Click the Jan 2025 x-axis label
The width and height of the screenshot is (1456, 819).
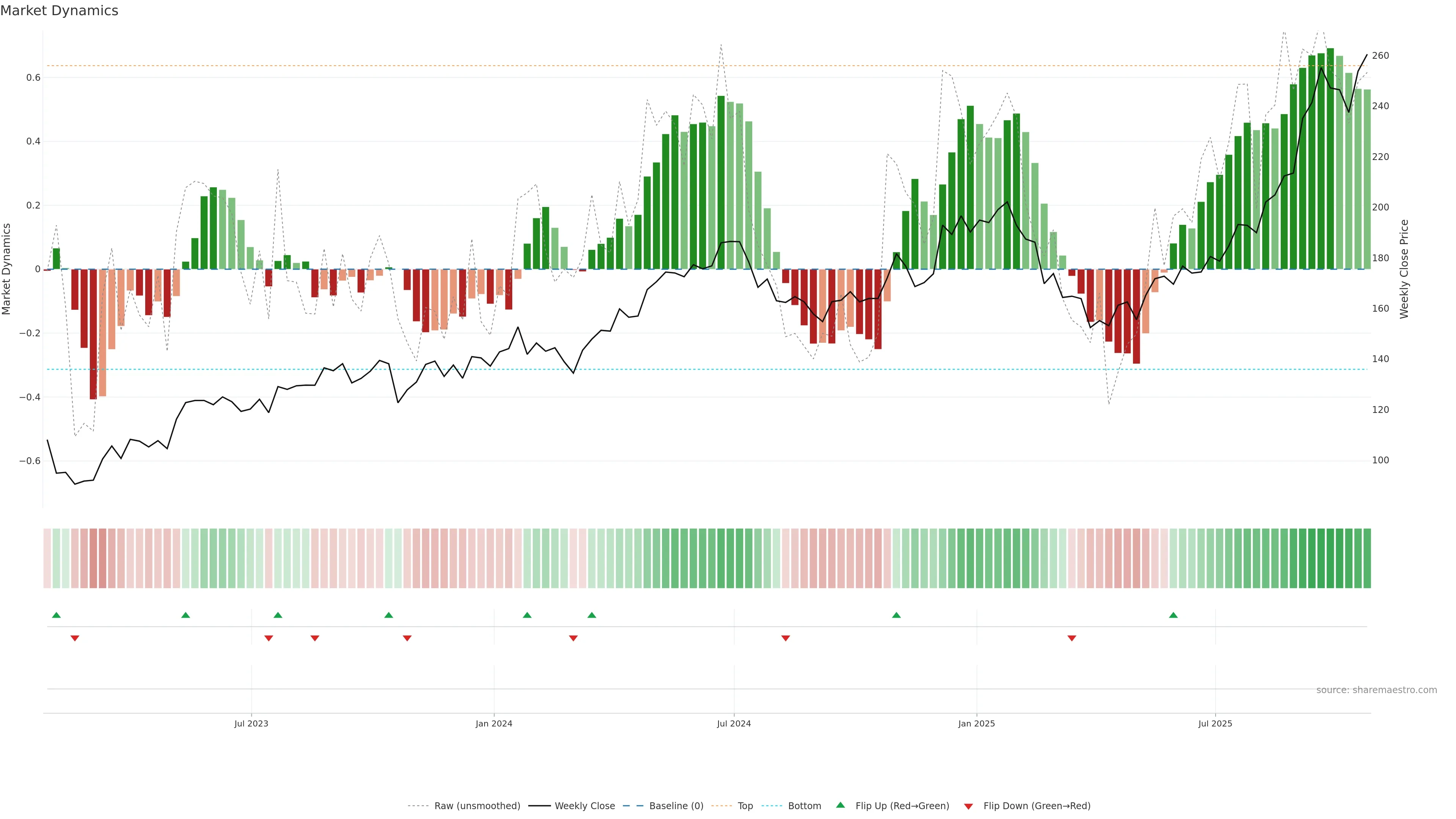976,723
